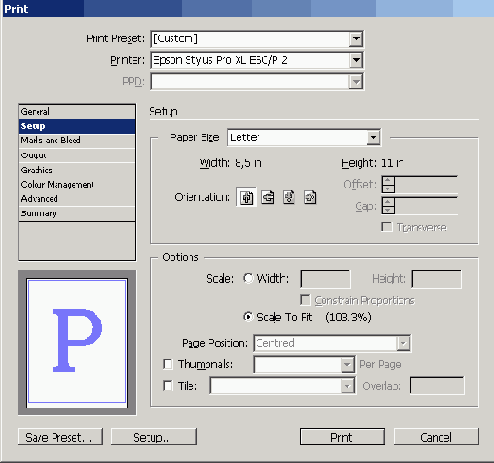
Task: Enable the Thumbnails checkbox
Action: pyautogui.click(x=168, y=364)
